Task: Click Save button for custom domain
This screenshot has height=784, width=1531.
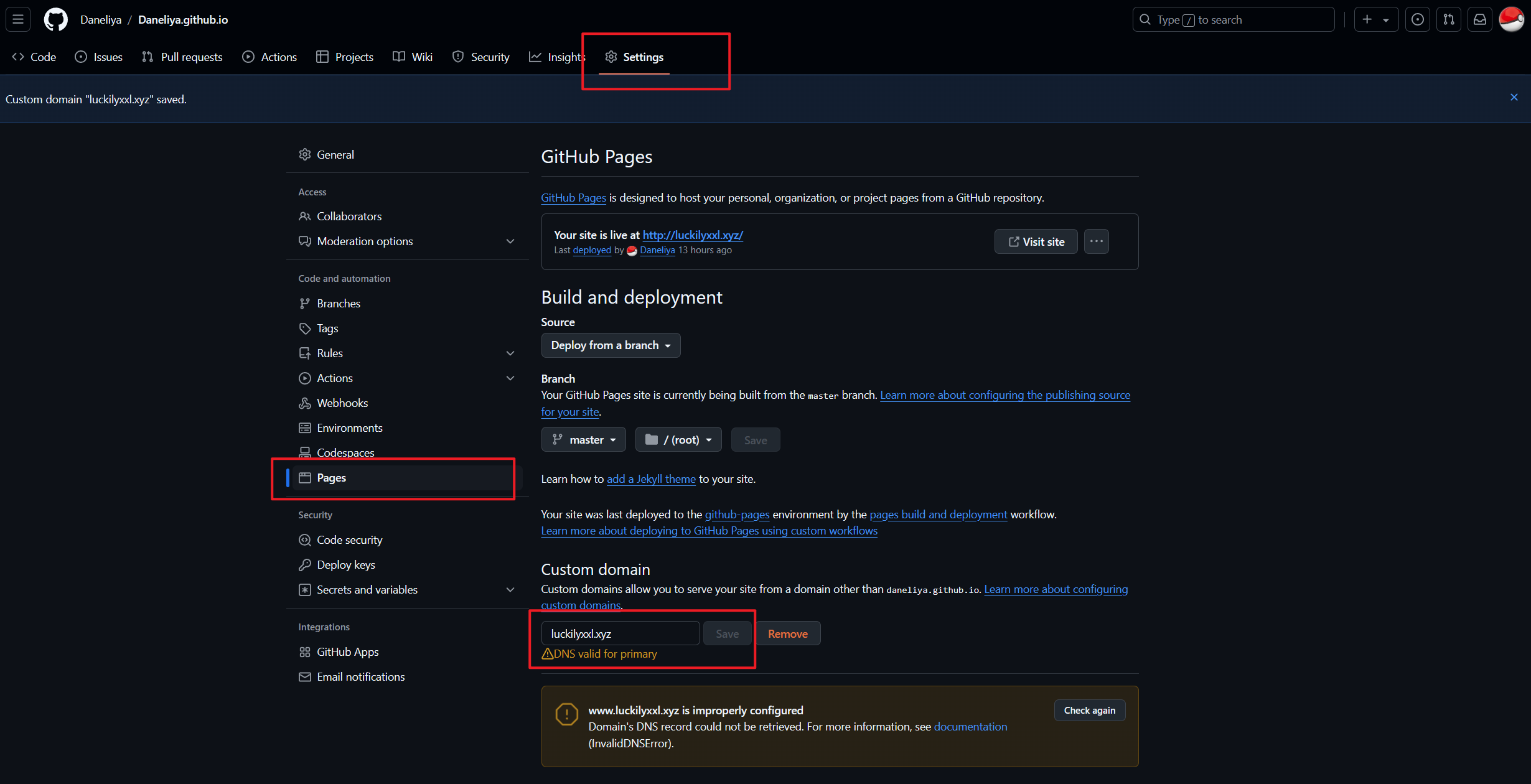Action: pyautogui.click(x=727, y=633)
